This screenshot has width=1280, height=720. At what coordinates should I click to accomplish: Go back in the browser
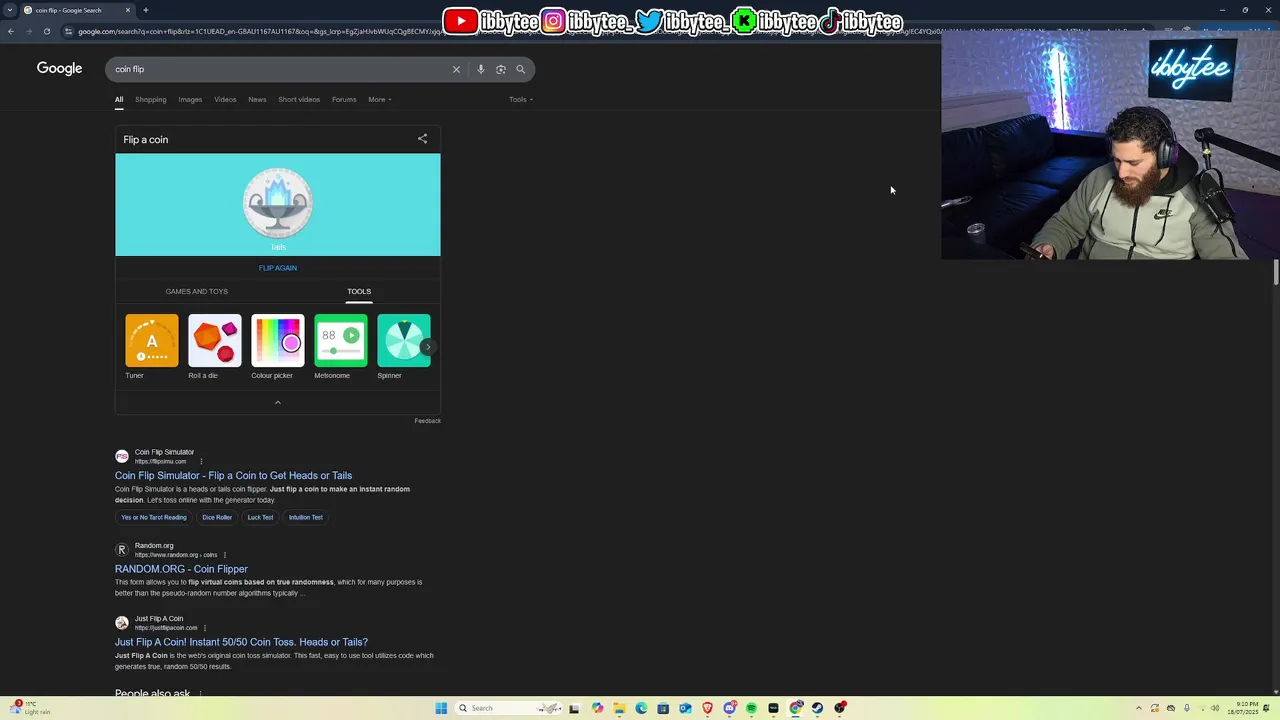point(11,31)
